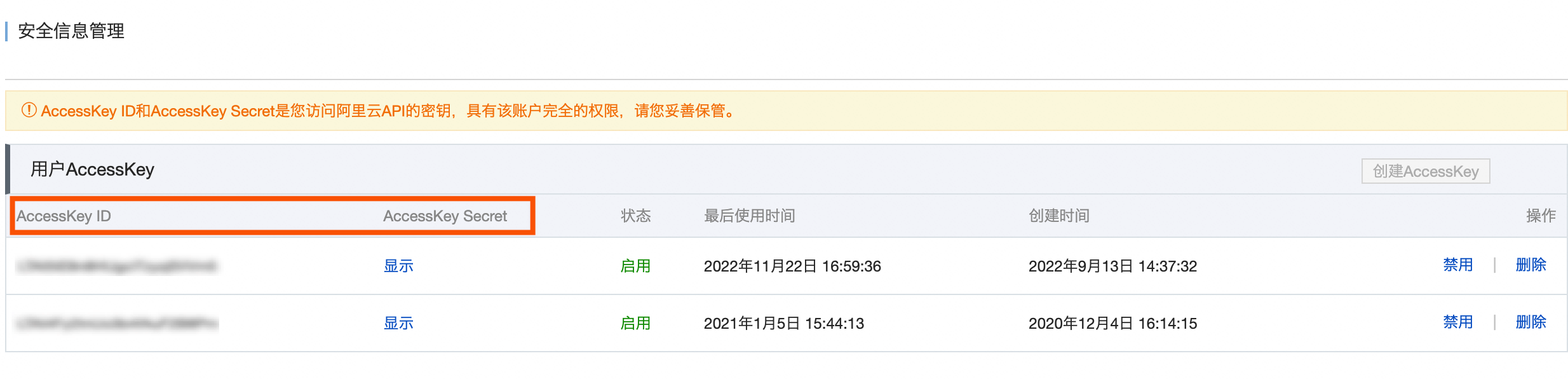1568x379 pixels.
Task: Click the 创建AccessKey button
Action: [x=1425, y=171]
